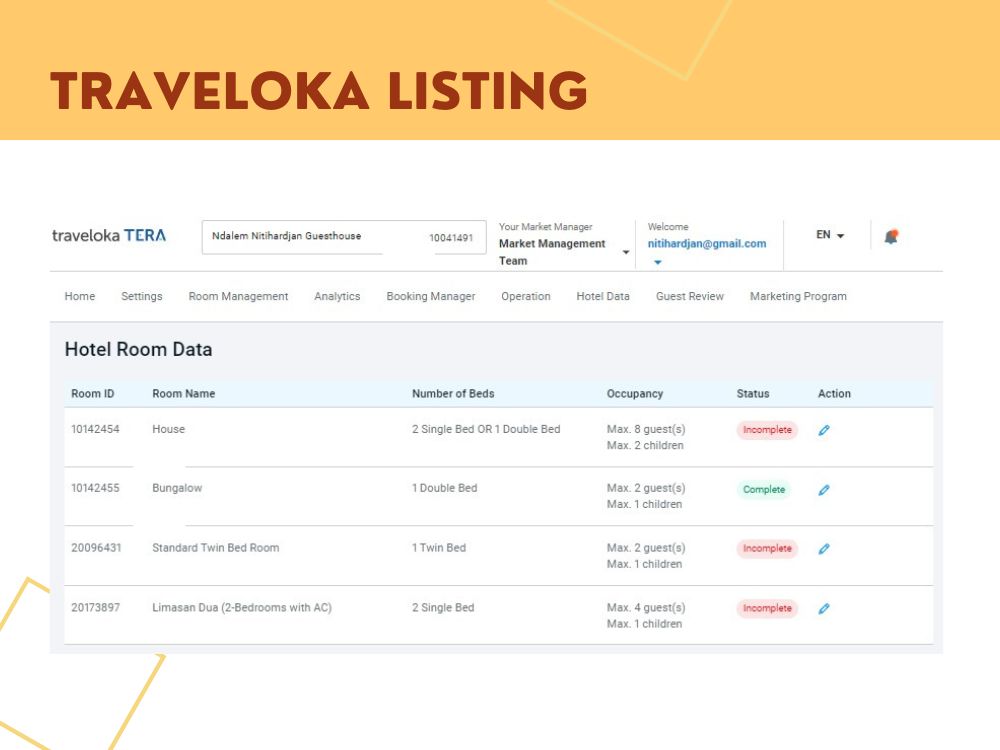The width and height of the screenshot is (1000, 750).
Task: Select room ID 10142454
Action: (x=95, y=429)
